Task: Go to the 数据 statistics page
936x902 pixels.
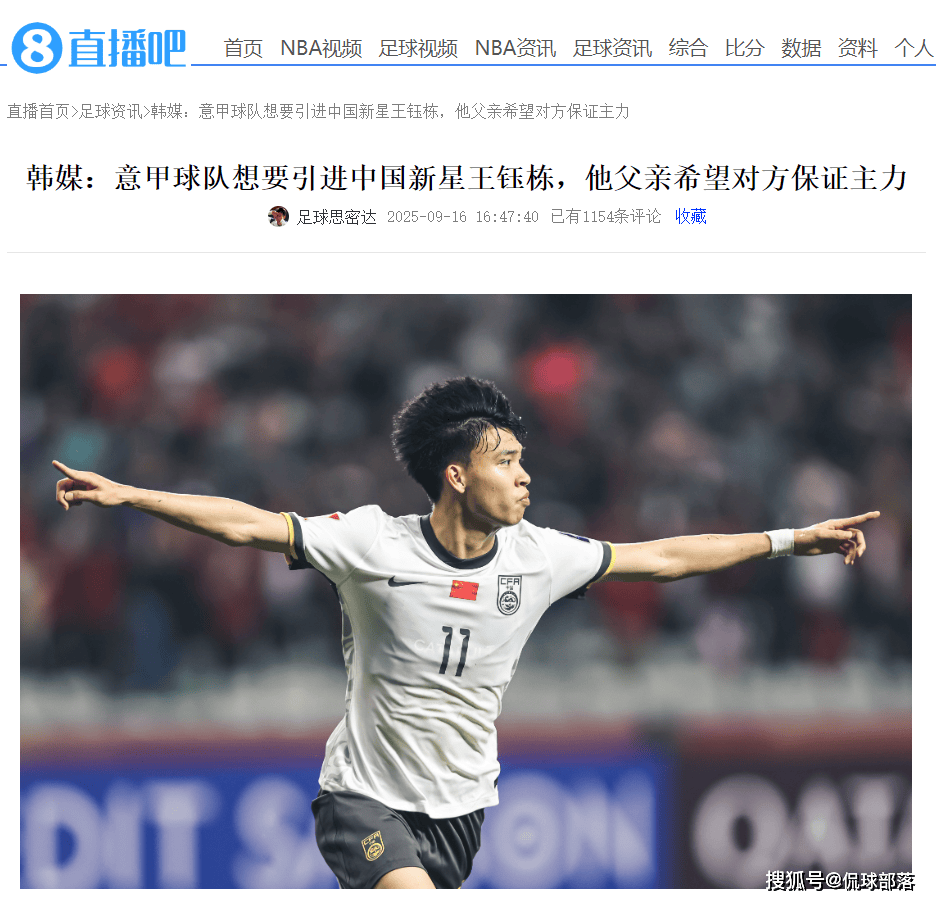Action: click(x=801, y=48)
